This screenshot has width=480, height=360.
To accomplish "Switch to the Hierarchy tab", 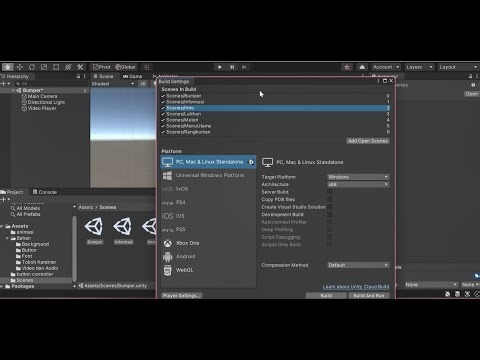I will tap(15, 76).
